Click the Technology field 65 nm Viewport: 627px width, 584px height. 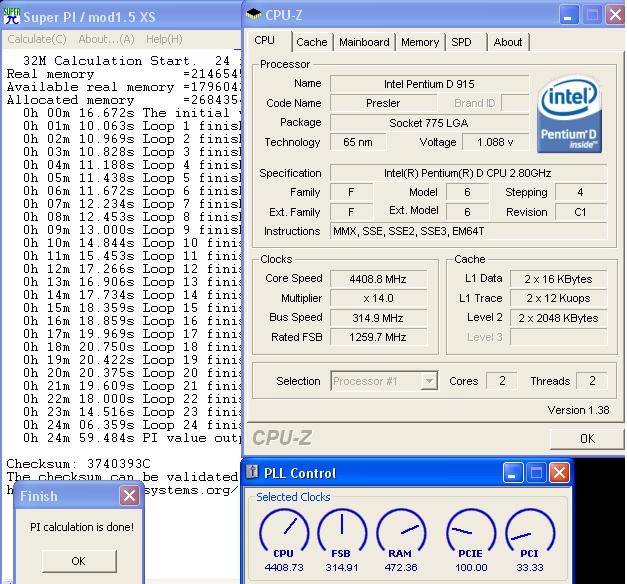point(358,142)
